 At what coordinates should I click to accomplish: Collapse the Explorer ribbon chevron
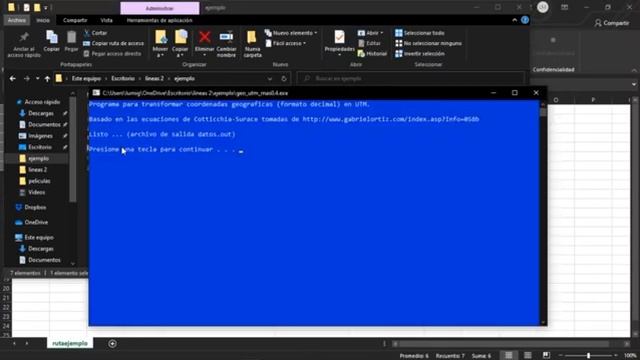tap(514, 20)
